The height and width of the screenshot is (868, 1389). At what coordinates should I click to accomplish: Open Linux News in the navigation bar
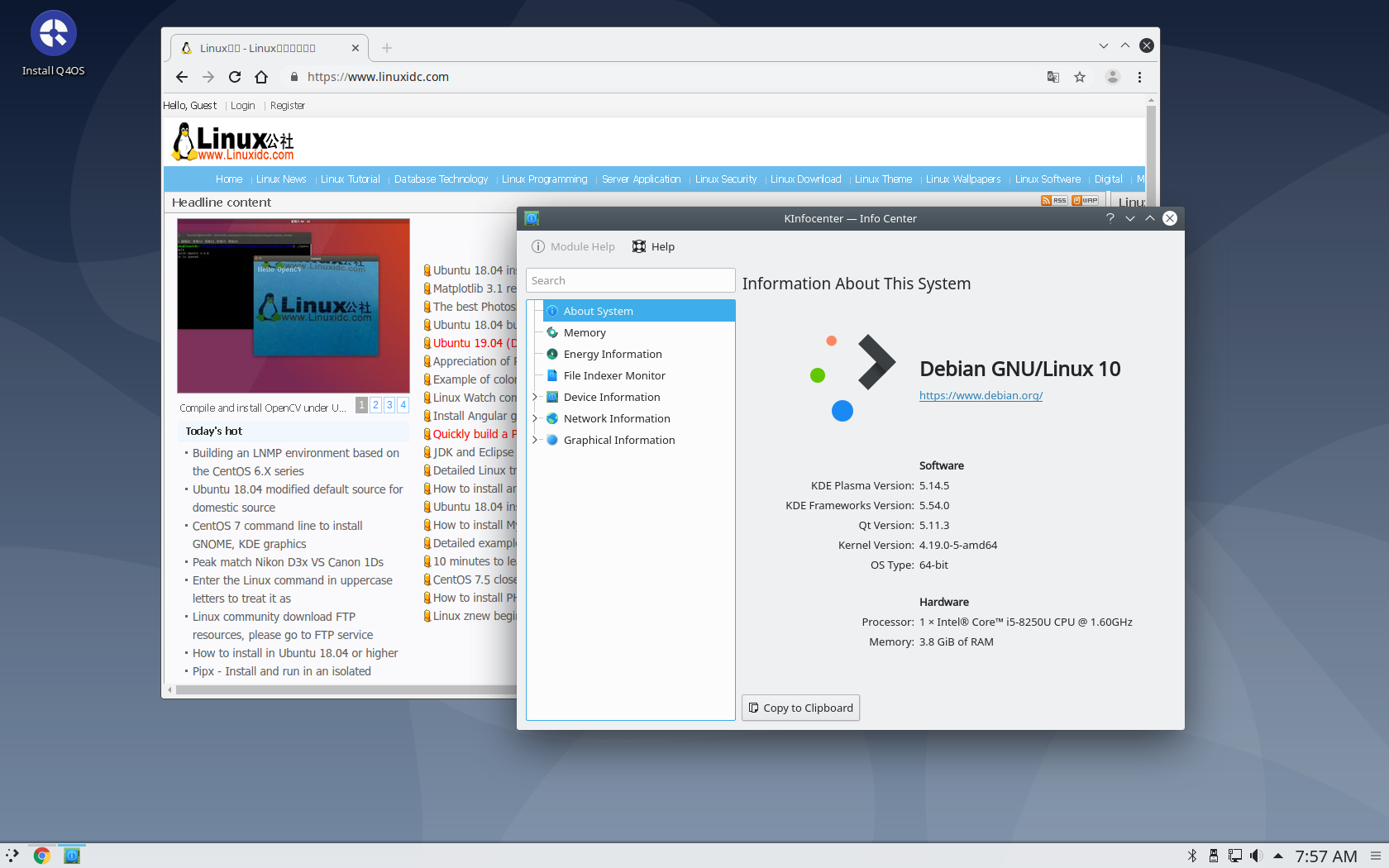point(281,179)
